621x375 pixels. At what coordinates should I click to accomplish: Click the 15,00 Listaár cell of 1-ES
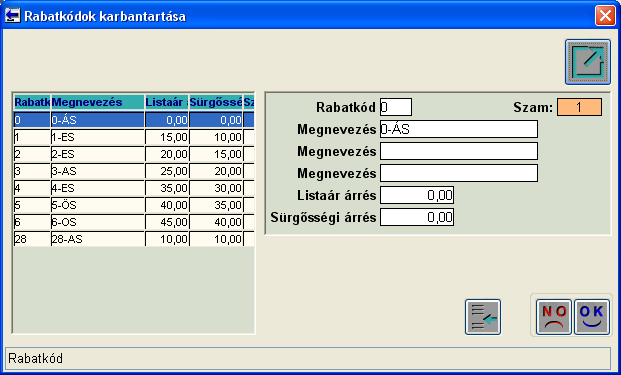(167, 137)
